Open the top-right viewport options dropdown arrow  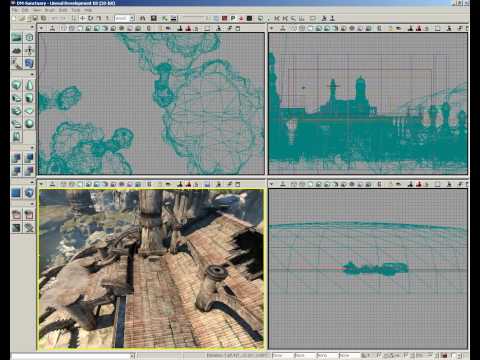[272, 28]
